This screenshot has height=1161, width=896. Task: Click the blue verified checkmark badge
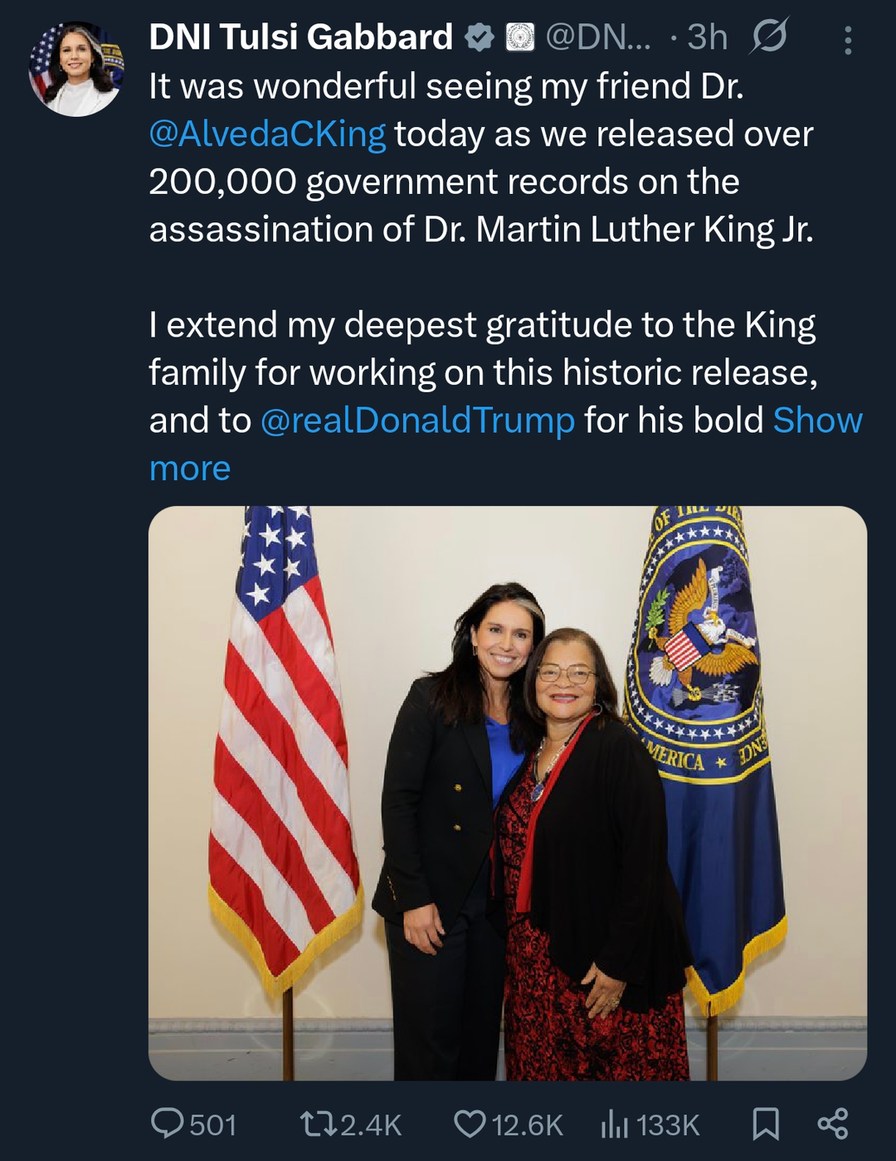[481, 38]
